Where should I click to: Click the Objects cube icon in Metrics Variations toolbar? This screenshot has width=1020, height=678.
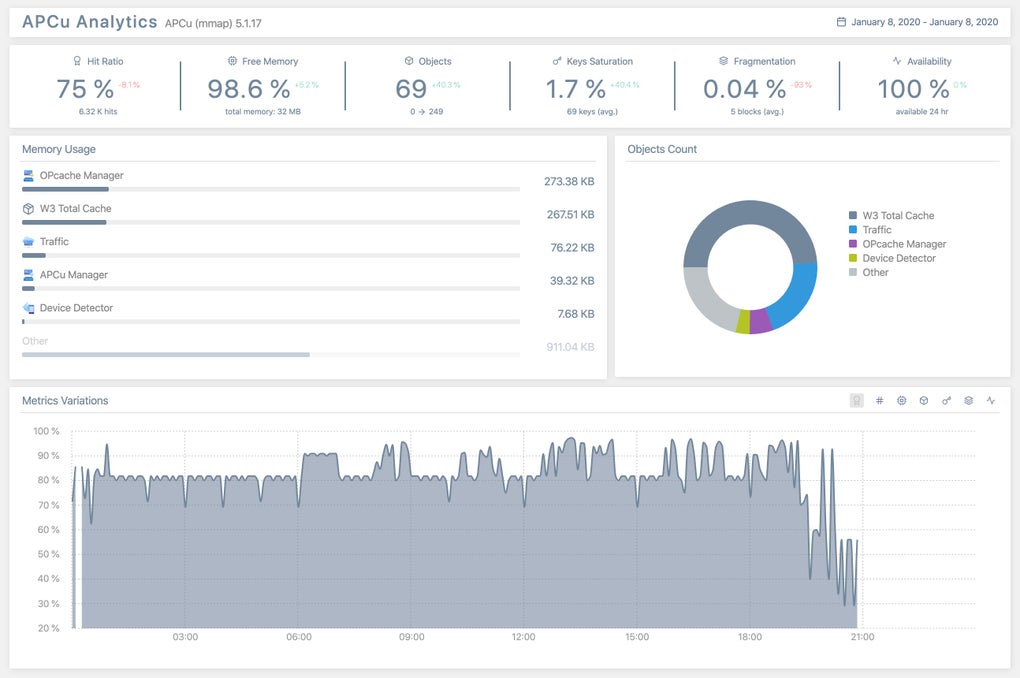924,400
